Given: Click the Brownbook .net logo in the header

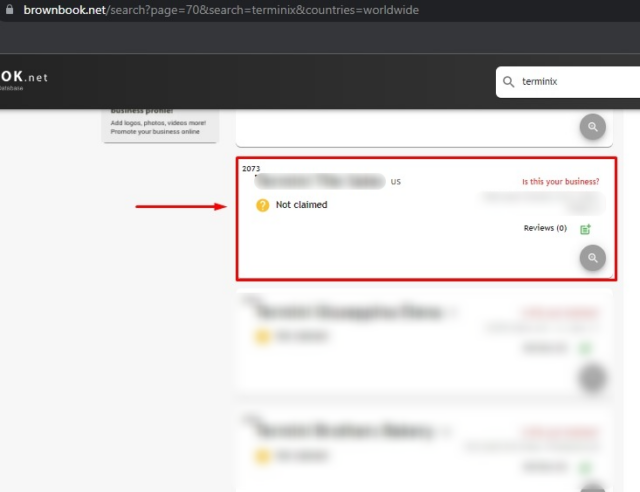Looking at the screenshot, I should (x=24, y=78).
